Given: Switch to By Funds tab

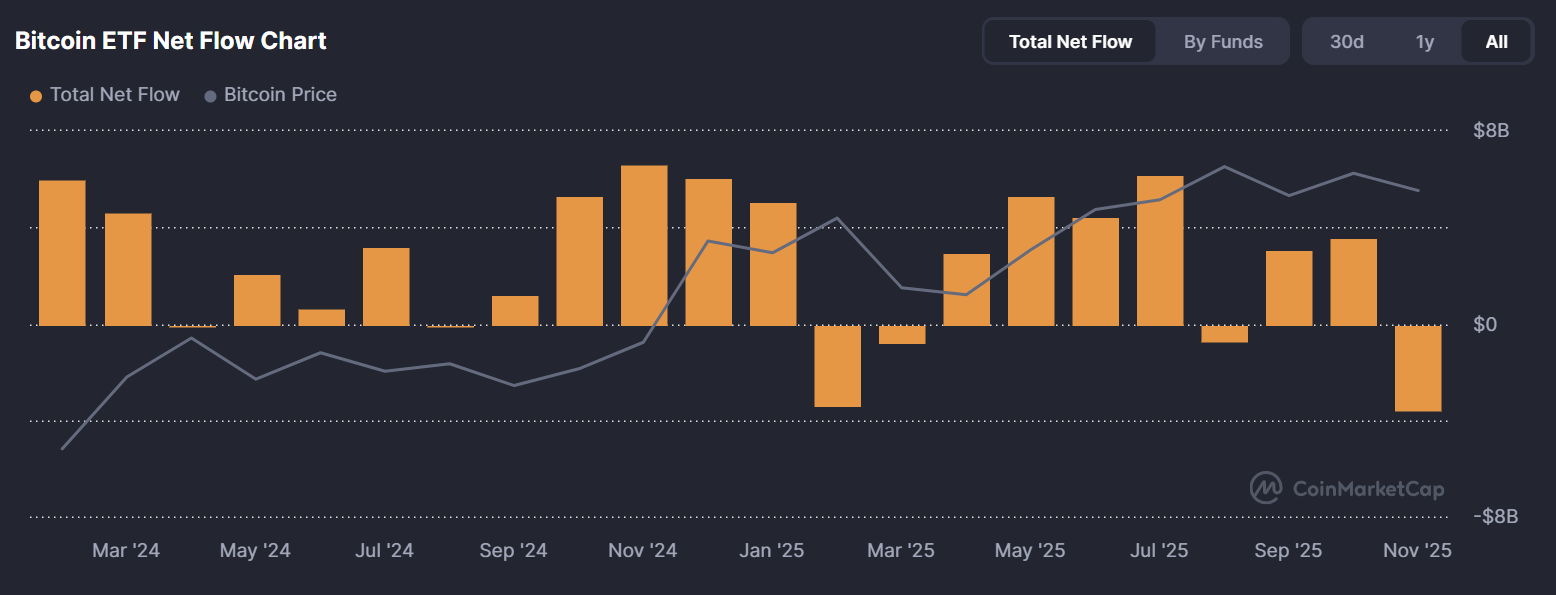Looking at the screenshot, I should [x=1223, y=42].
